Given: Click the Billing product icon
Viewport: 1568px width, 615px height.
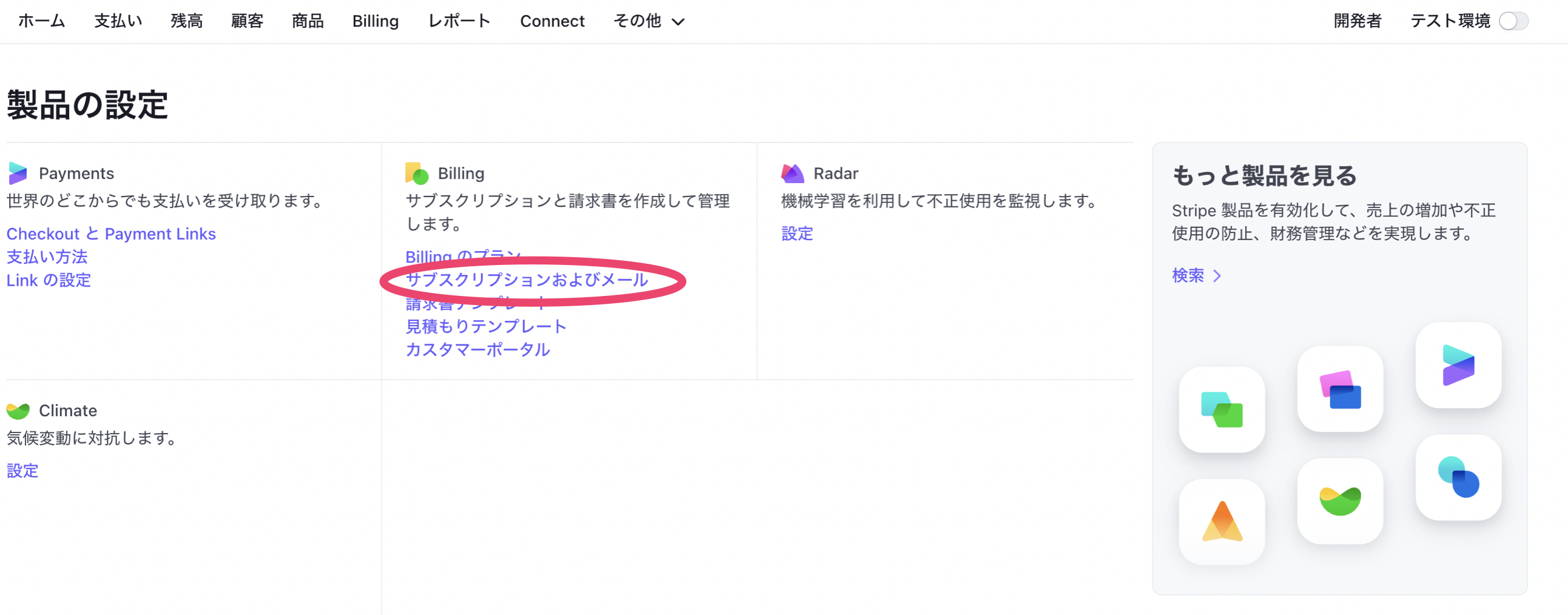Looking at the screenshot, I should click(x=416, y=173).
